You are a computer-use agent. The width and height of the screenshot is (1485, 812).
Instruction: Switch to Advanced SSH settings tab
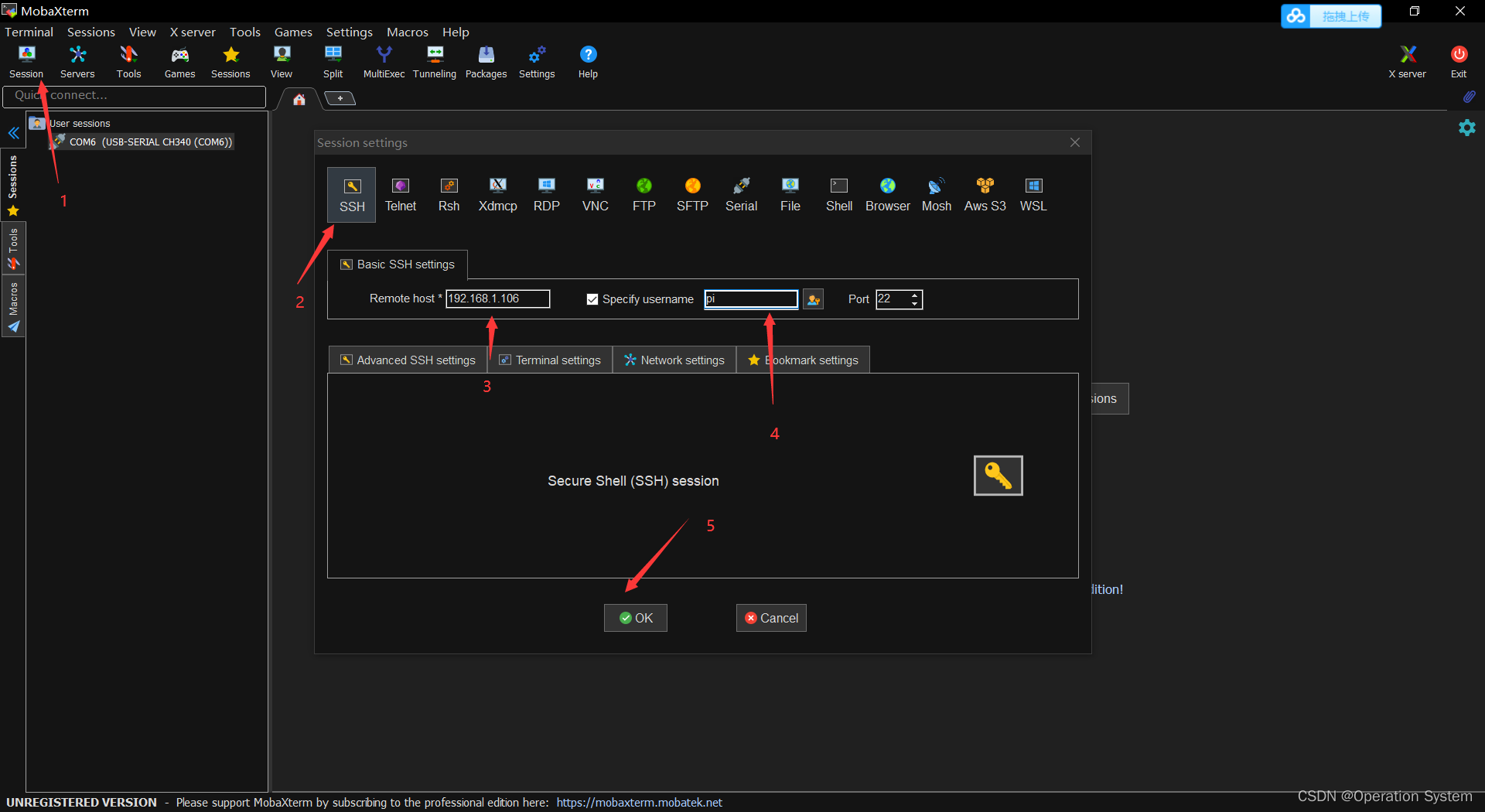click(408, 360)
